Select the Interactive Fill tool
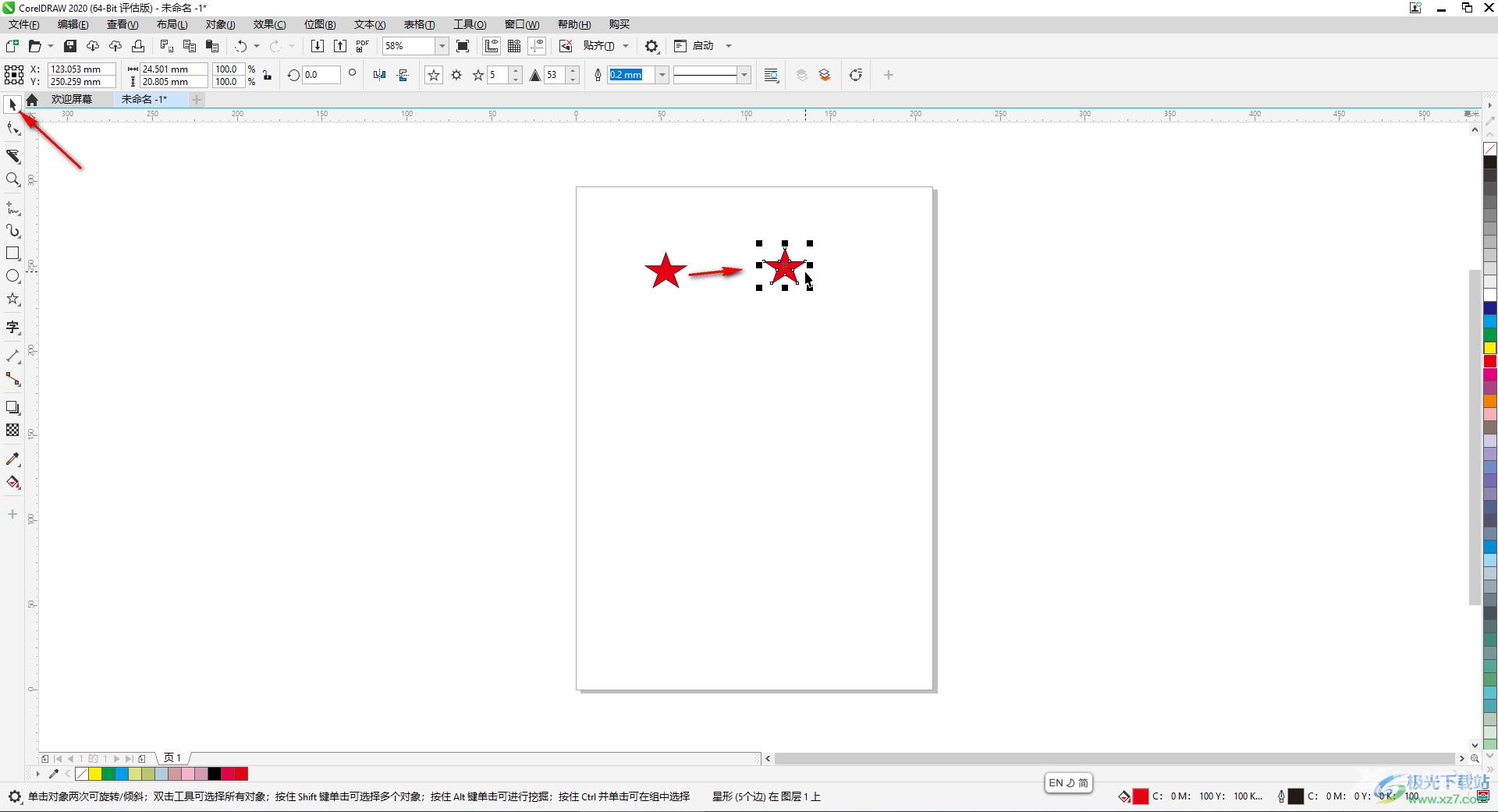This screenshot has height=812, width=1498. [x=12, y=482]
